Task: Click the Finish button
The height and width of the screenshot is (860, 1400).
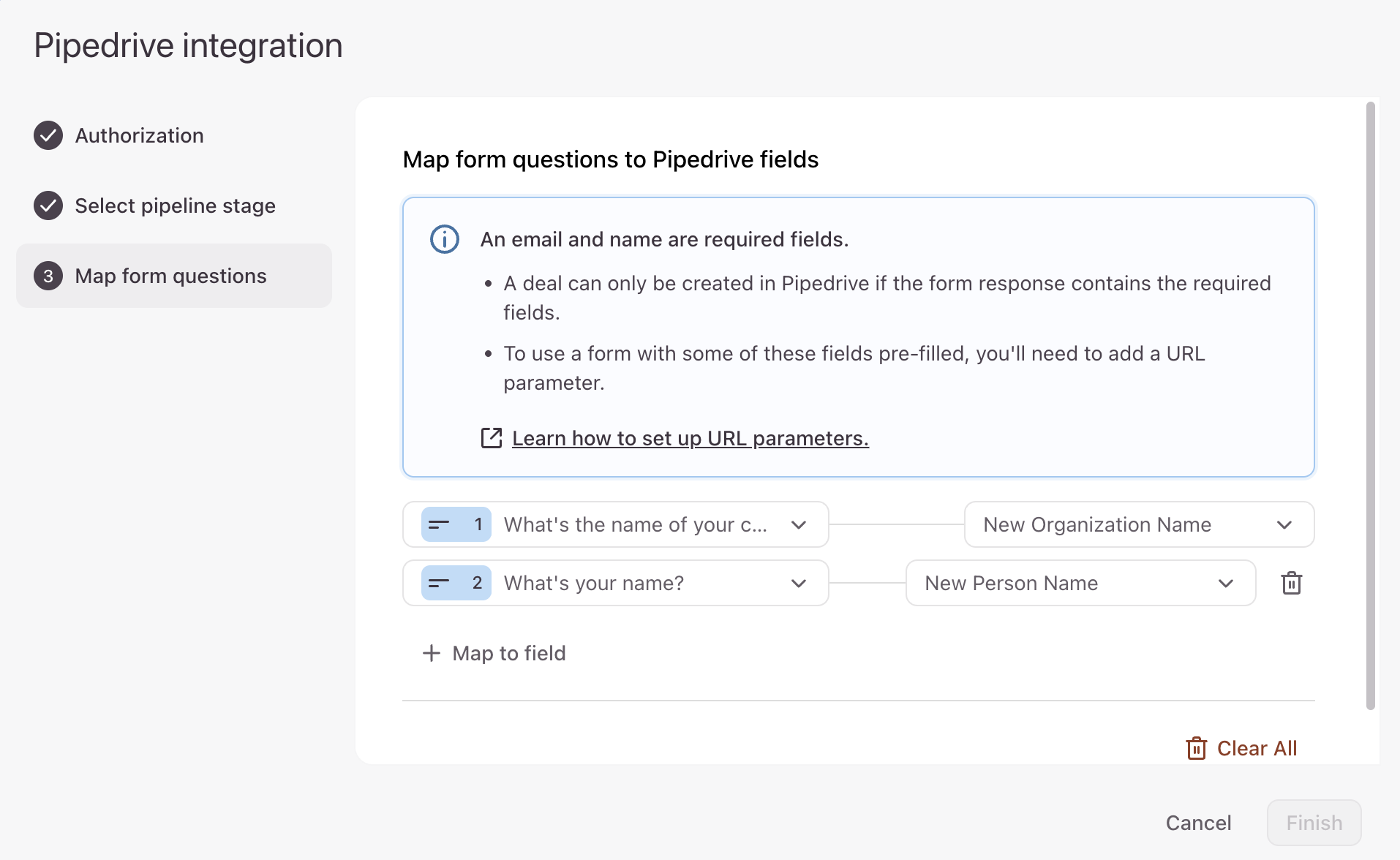Action: (x=1314, y=823)
